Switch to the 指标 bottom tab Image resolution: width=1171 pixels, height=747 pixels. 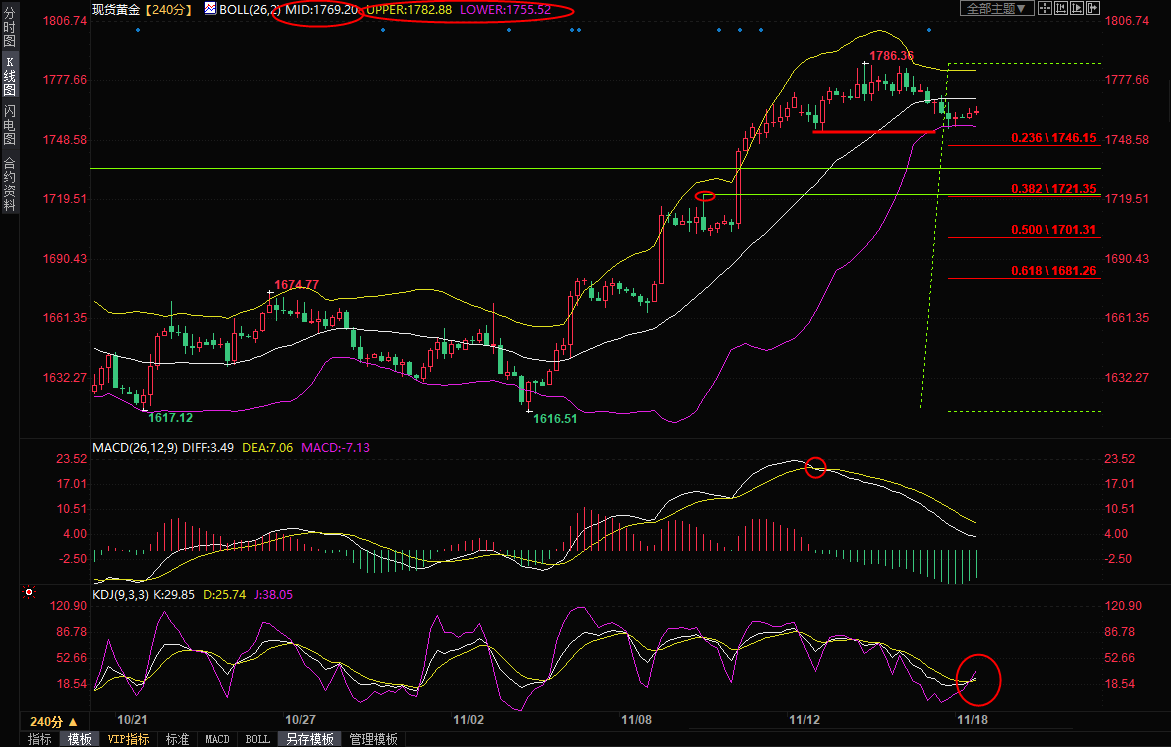[x=40, y=739]
